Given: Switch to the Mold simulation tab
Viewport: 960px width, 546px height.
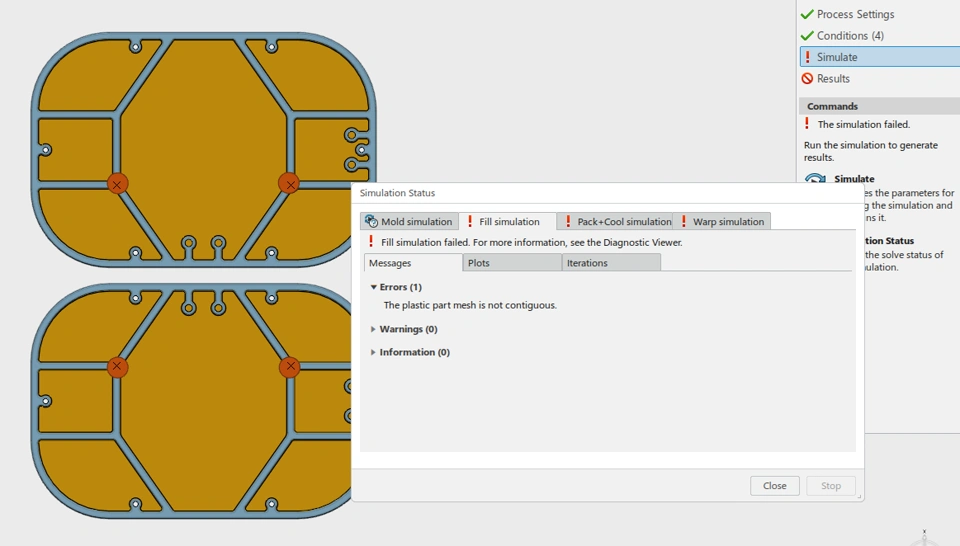Looking at the screenshot, I should click(x=409, y=222).
